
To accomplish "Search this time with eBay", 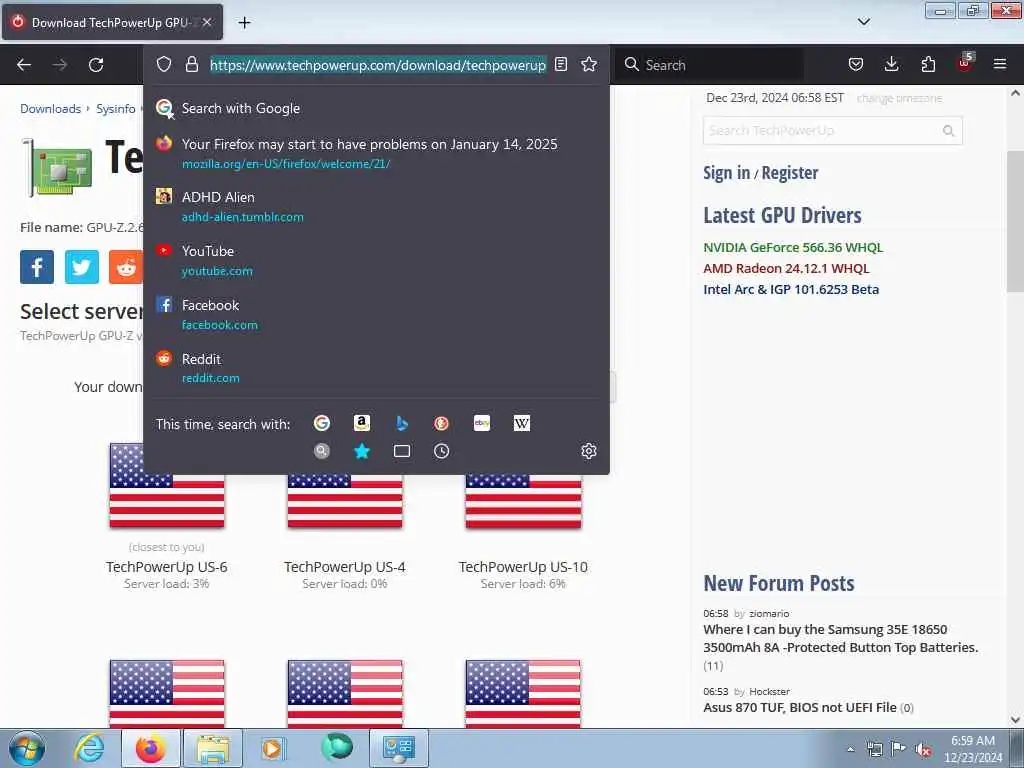I will coord(482,423).
